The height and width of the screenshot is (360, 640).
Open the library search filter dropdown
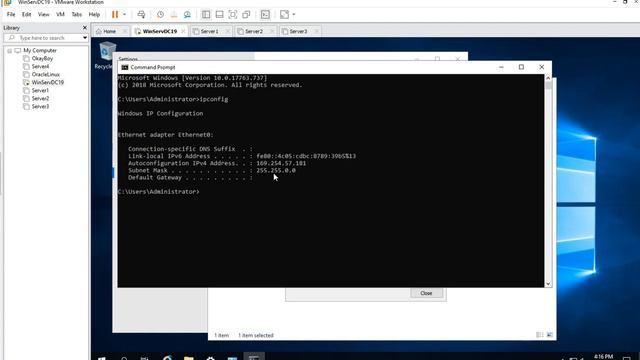[84, 38]
